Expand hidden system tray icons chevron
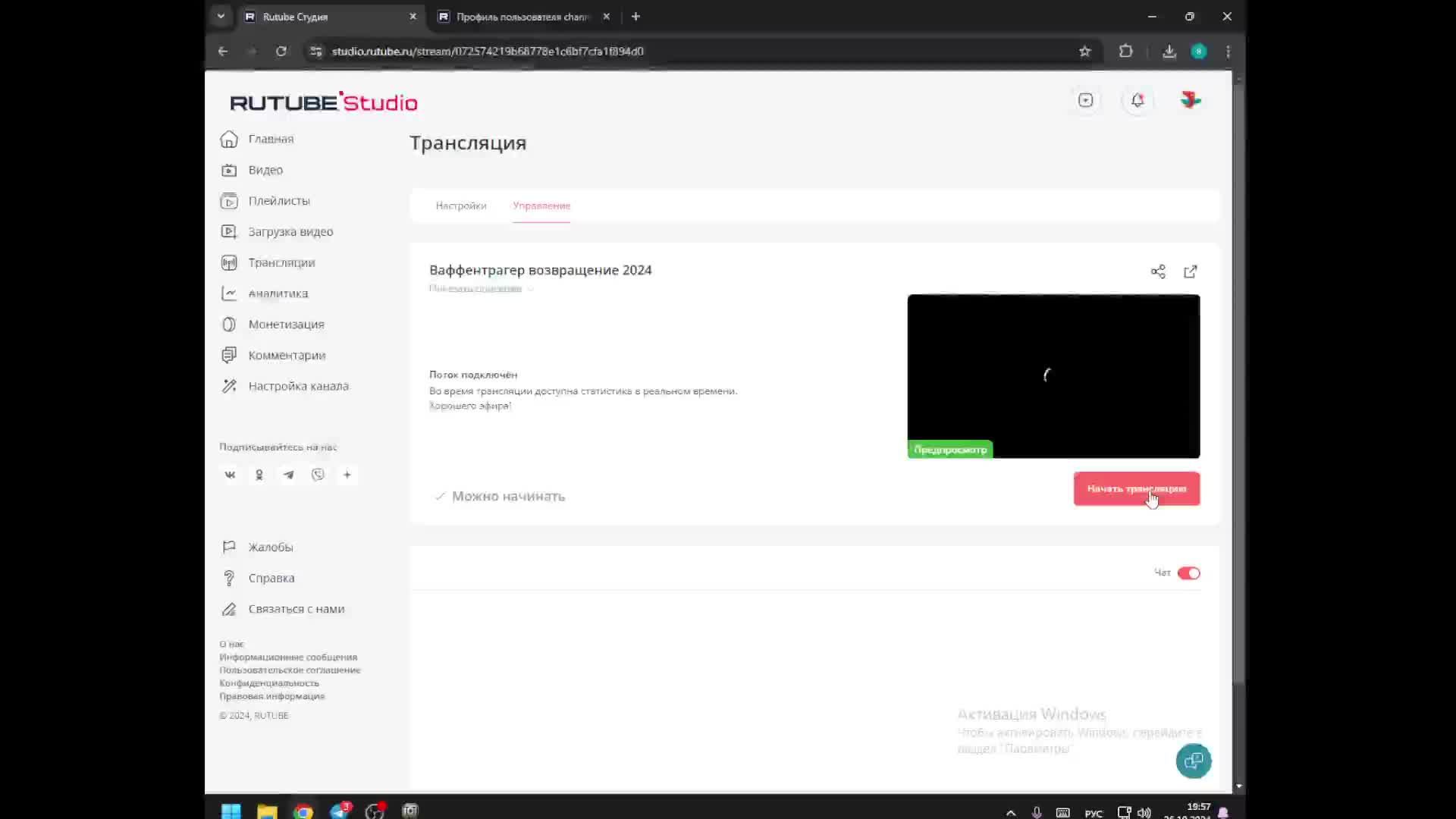Screen dimensions: 1456x819 pos(1010,812)
